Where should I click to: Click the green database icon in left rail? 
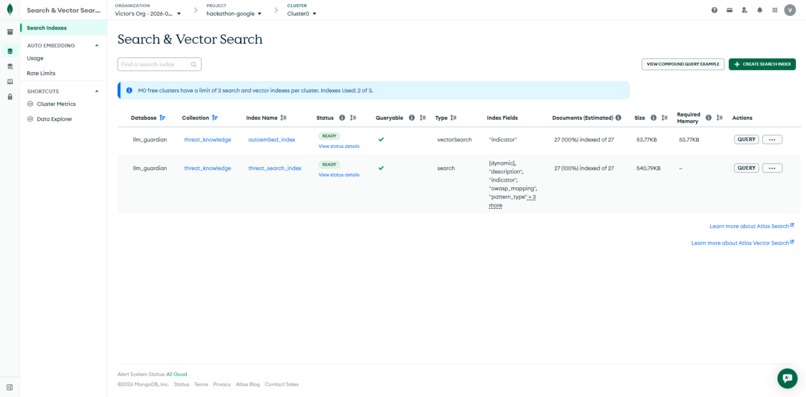pyautogui.click(x=10, y=51)
